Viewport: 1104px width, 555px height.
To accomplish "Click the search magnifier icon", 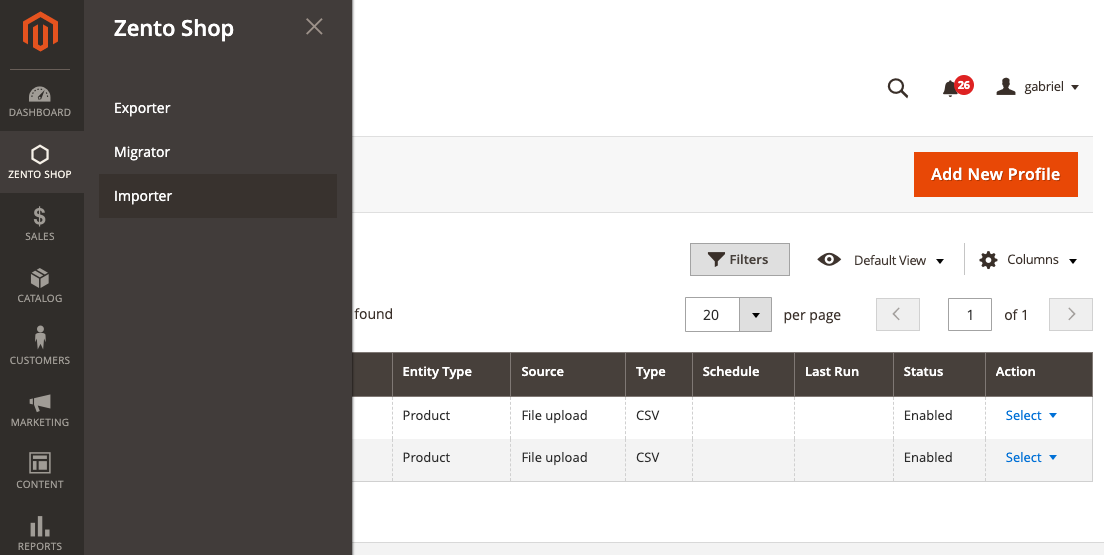I will (x=898, y=88).
